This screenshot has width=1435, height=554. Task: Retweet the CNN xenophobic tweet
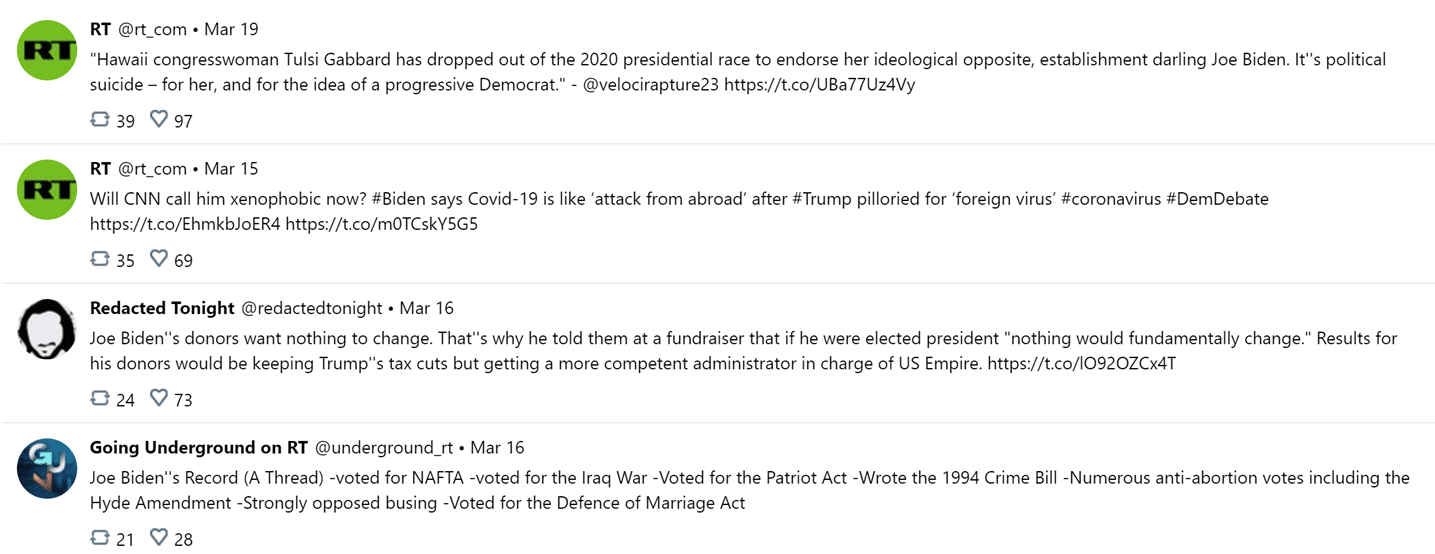click(x=99, y=259)
